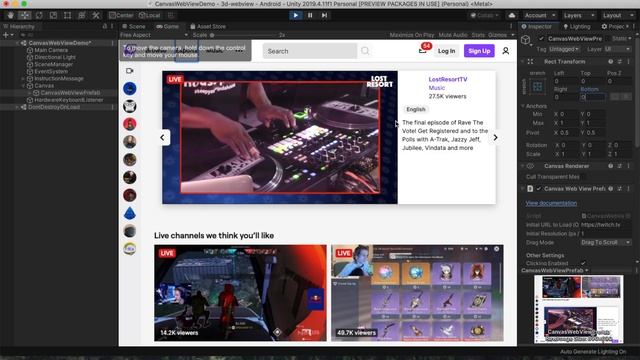Toggle Maximize On Play
640x360 pixels.
[x=412, y=35]
